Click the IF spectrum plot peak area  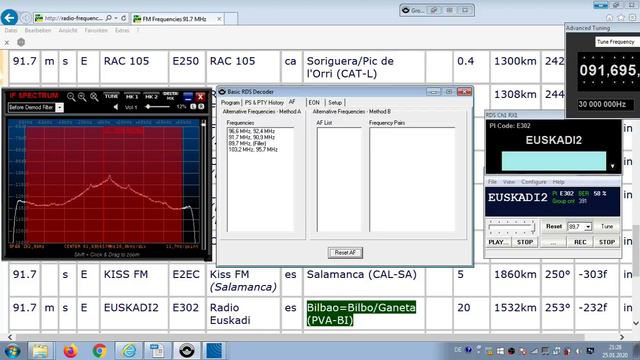click(x=109, y=178)
